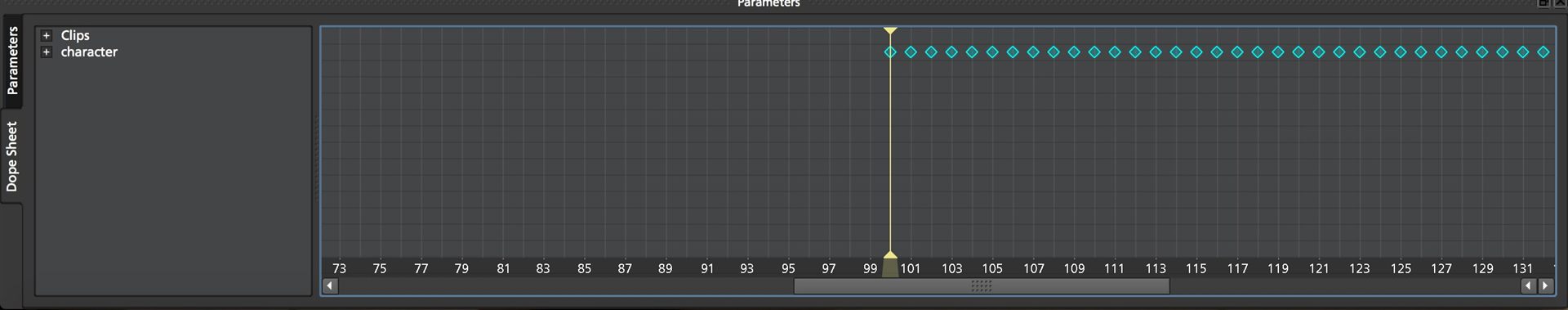Select the keyframe diamond at frame 121
1568x310 pixels.
1319,52
